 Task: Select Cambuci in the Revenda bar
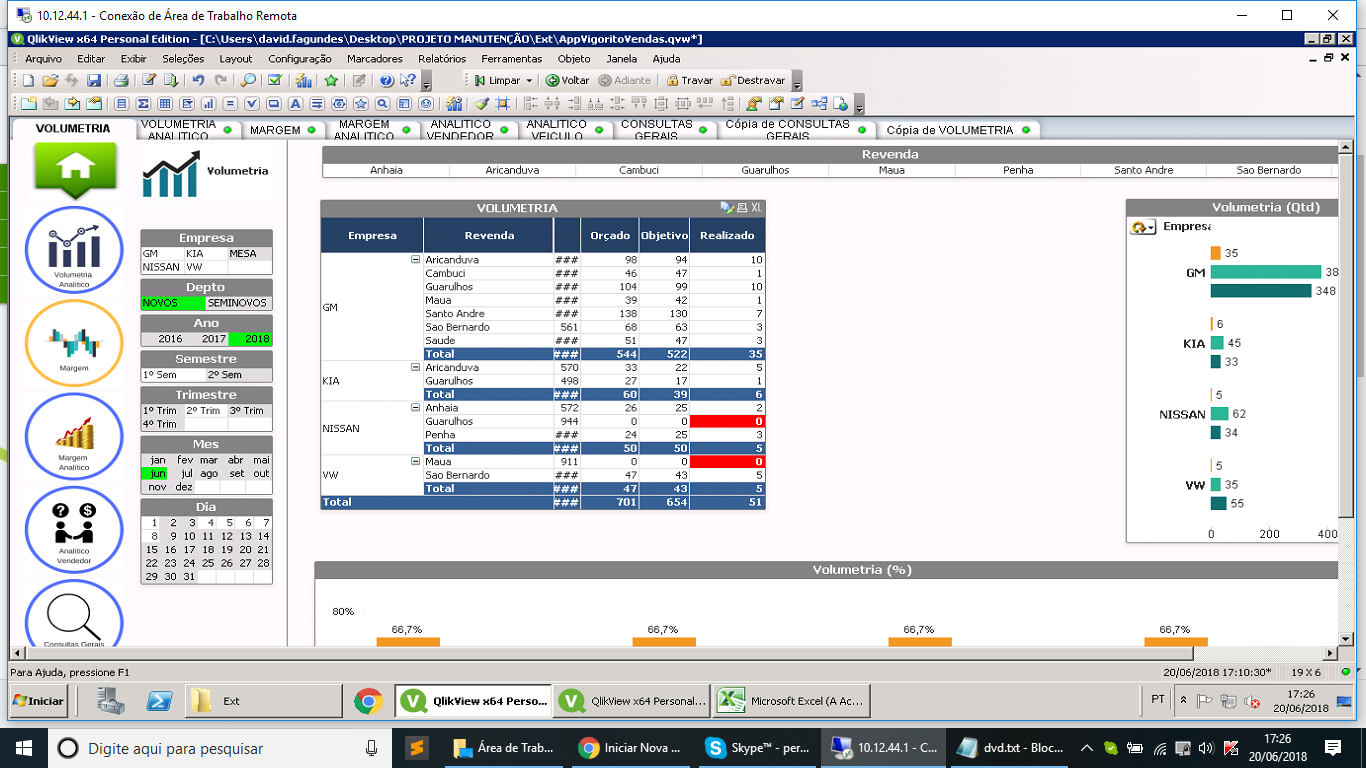639,170
